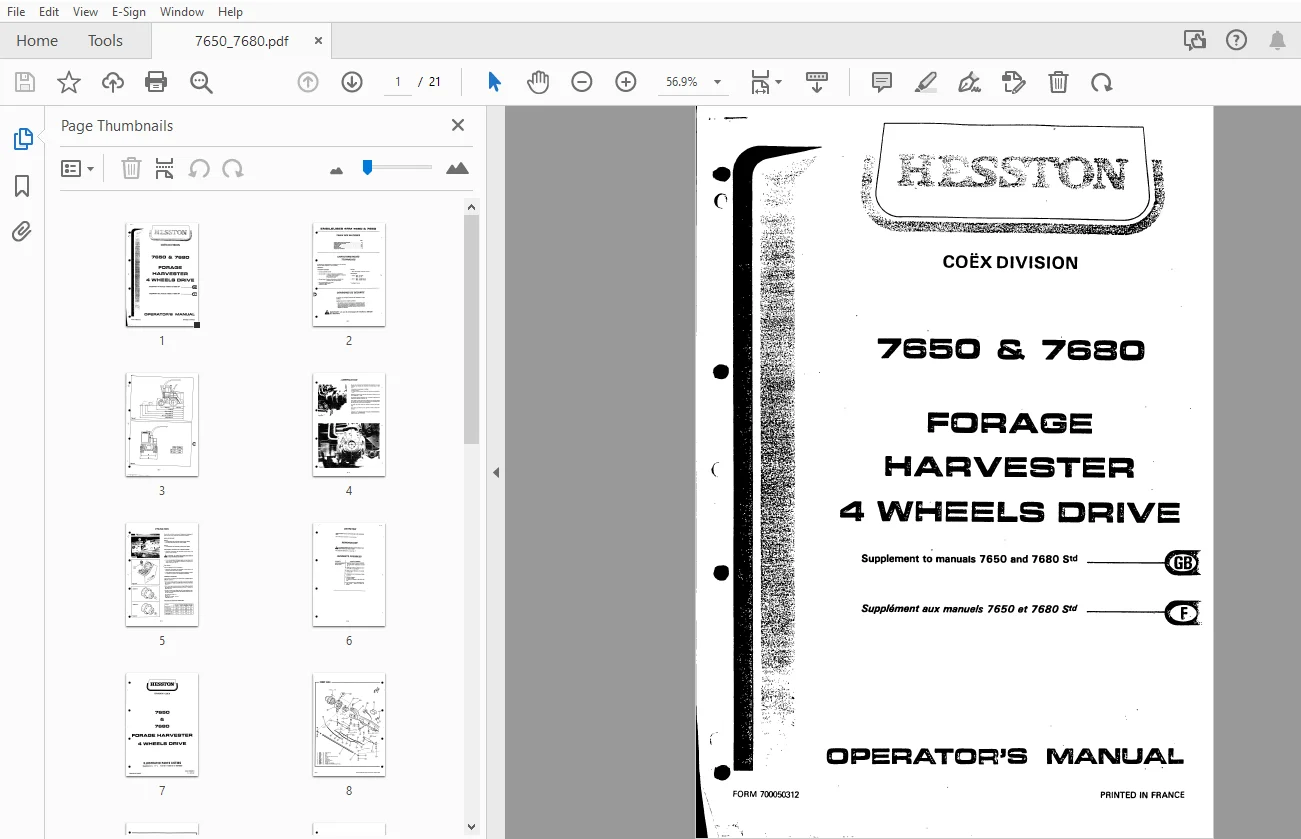Click the 'Page Thumbnails' panel title
Image resolution: width=1301 pixels, height=839 pixels.
[117, 126]
